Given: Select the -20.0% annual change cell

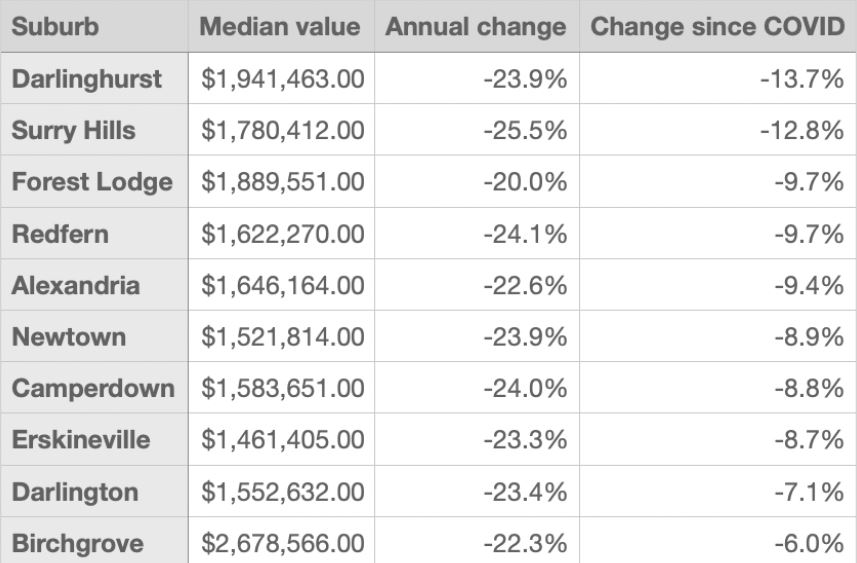Looking at the screenshot, I should [524, 182].
